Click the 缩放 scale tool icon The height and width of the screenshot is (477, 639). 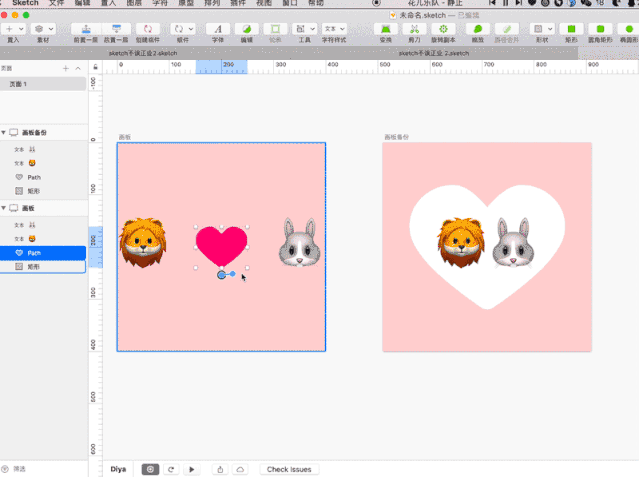[478, 29]
